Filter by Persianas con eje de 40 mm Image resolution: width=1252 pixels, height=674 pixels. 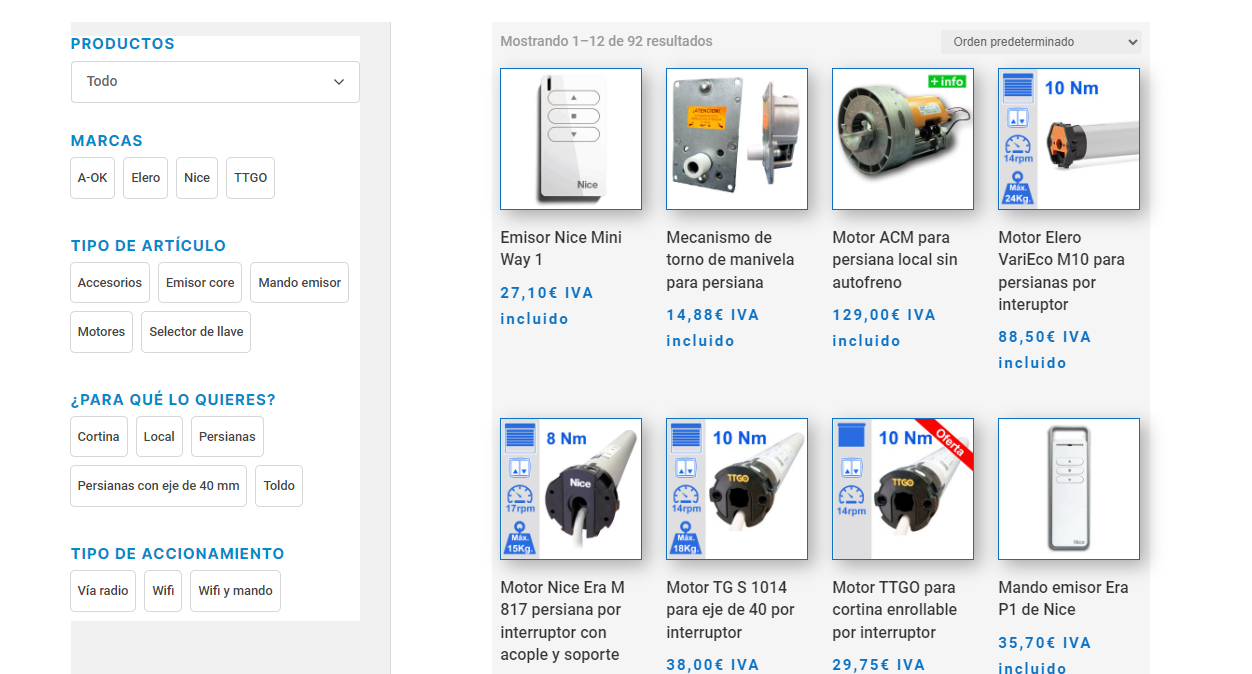coord(158,486)
